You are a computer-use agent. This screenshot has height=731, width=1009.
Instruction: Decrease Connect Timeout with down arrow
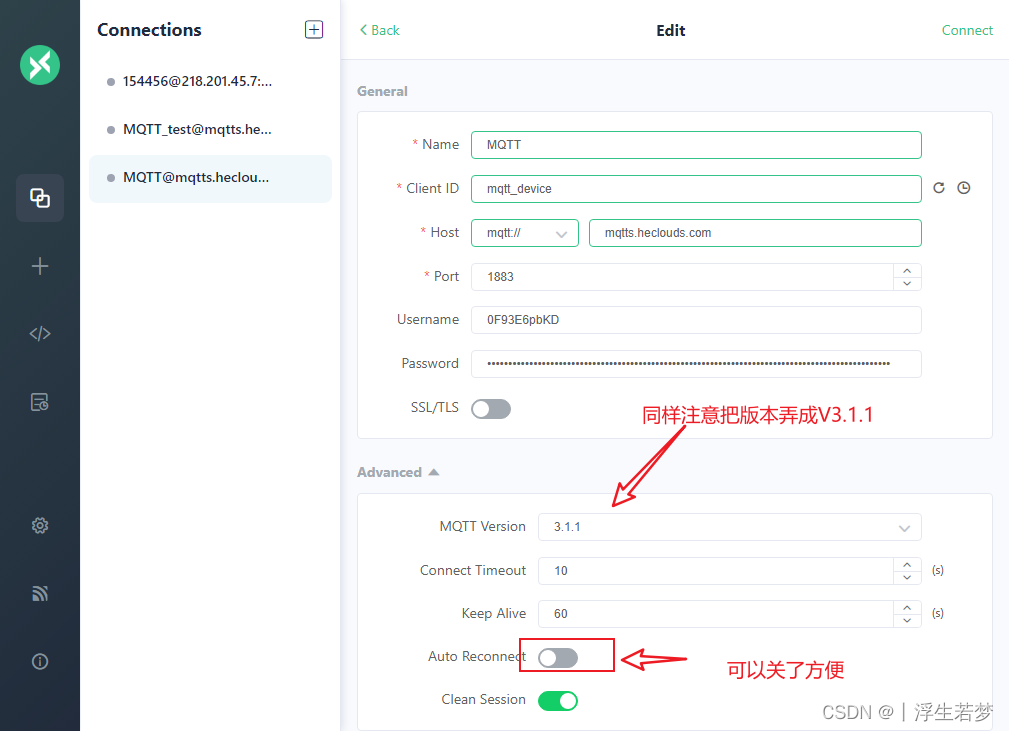click(907, 578)
